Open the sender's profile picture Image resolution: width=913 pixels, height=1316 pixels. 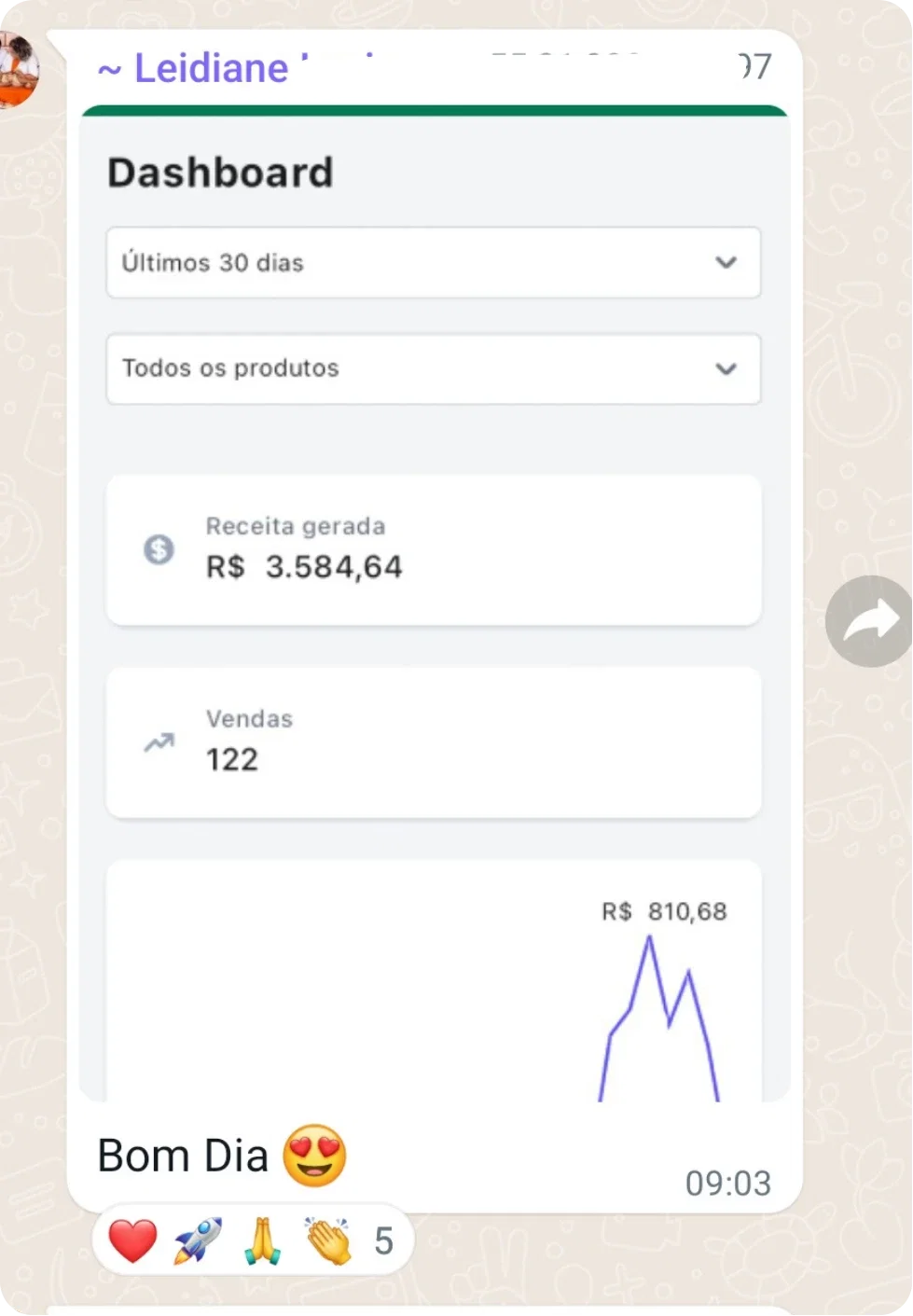17,70
